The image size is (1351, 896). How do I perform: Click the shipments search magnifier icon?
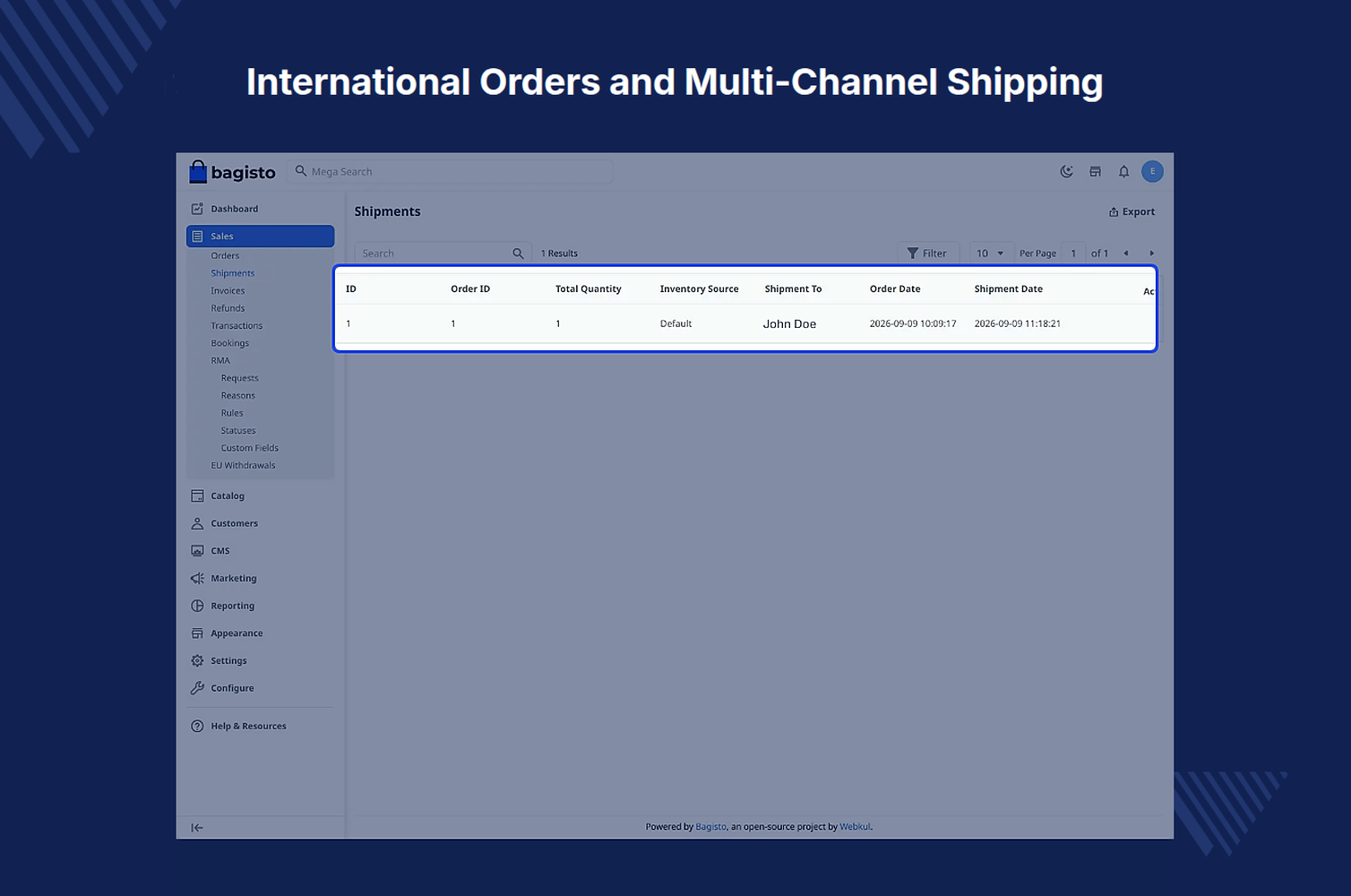coord(518,254)
